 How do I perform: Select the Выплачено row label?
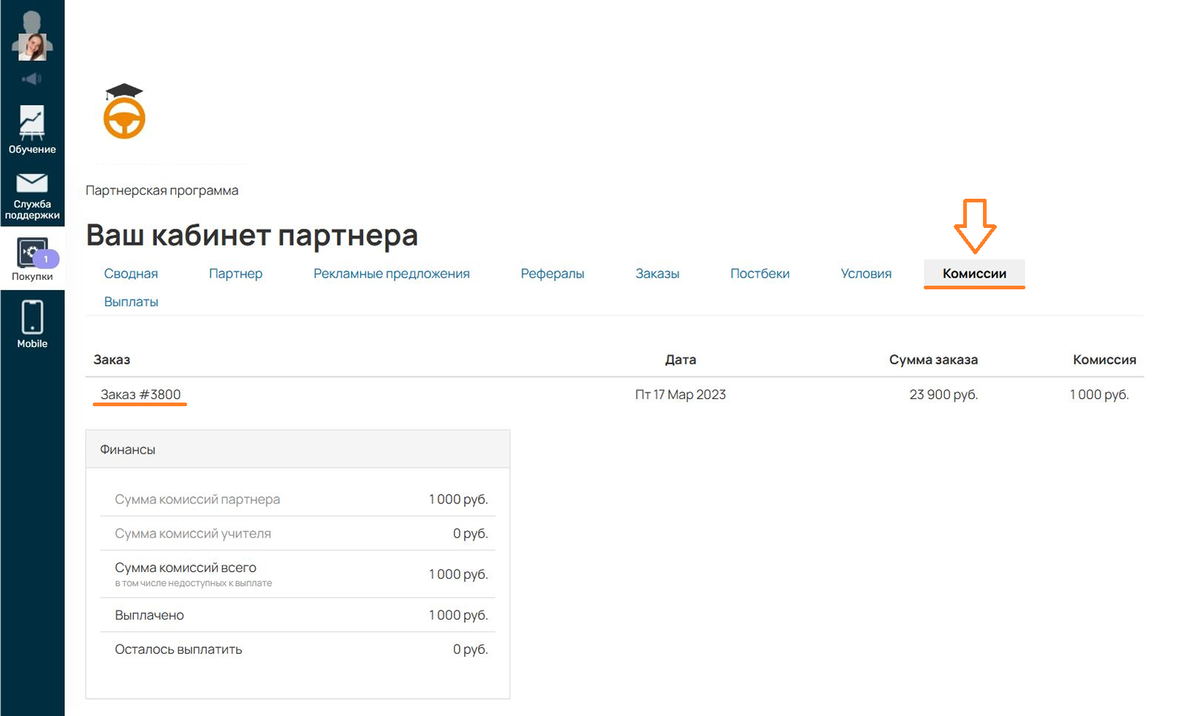coord(150,615)
